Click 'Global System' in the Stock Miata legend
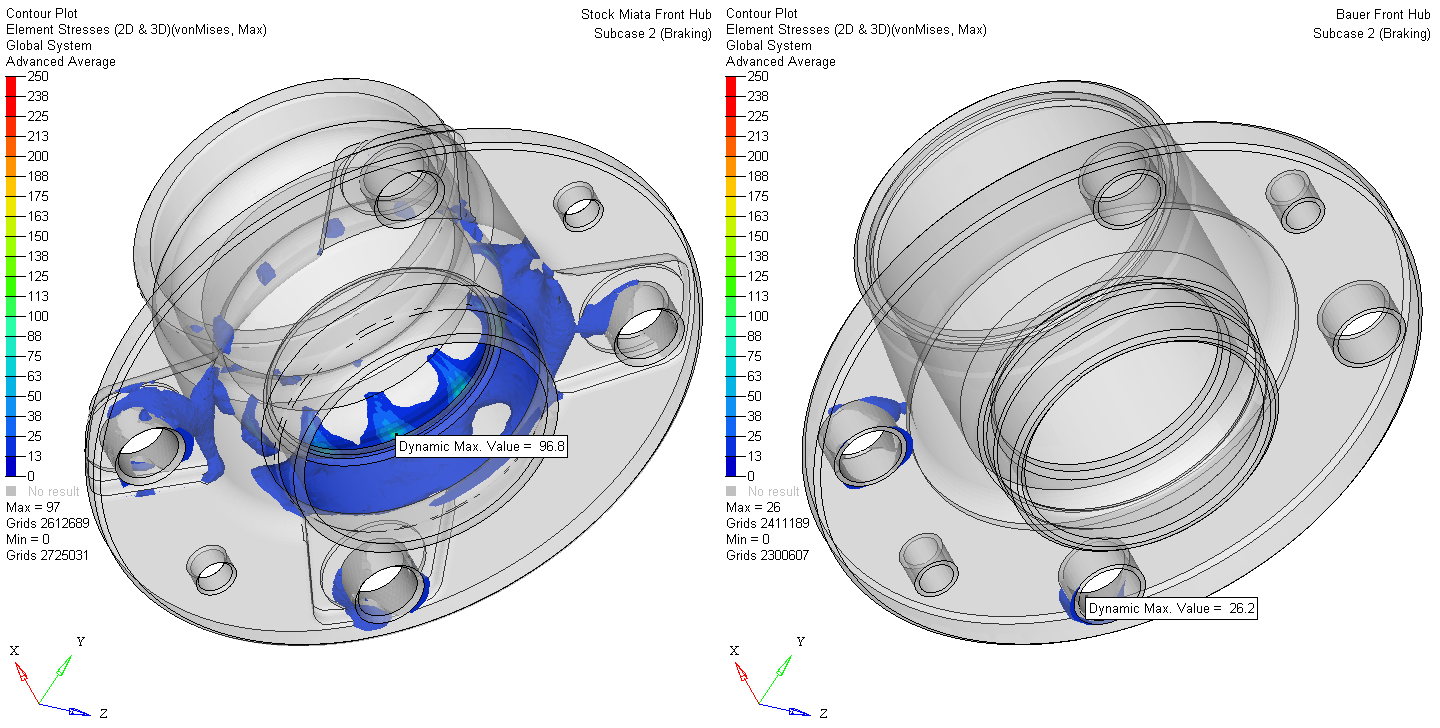1440x728 pixels. [x=49, y=46]
